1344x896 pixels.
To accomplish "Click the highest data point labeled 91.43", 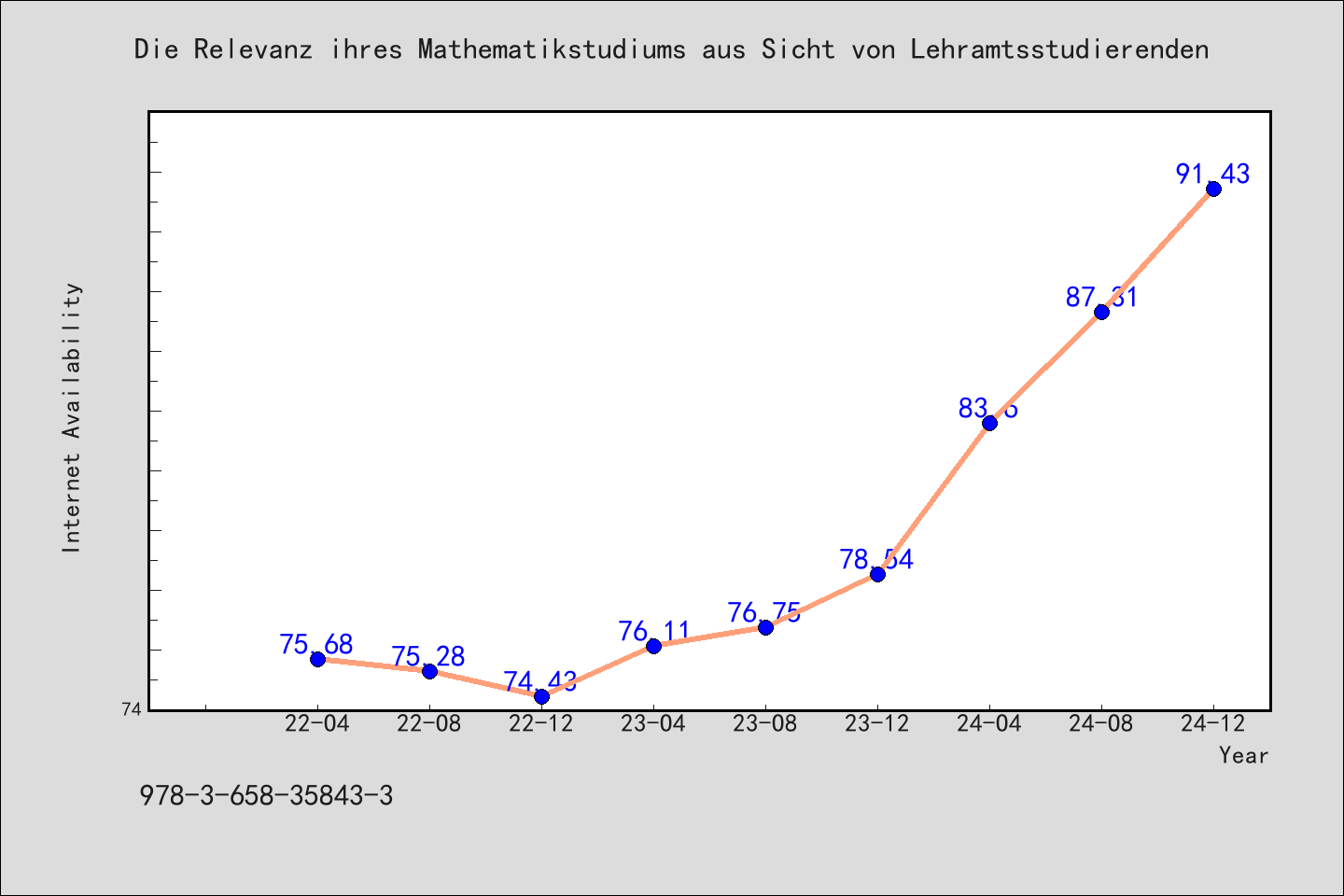I will click(1213, 189).
